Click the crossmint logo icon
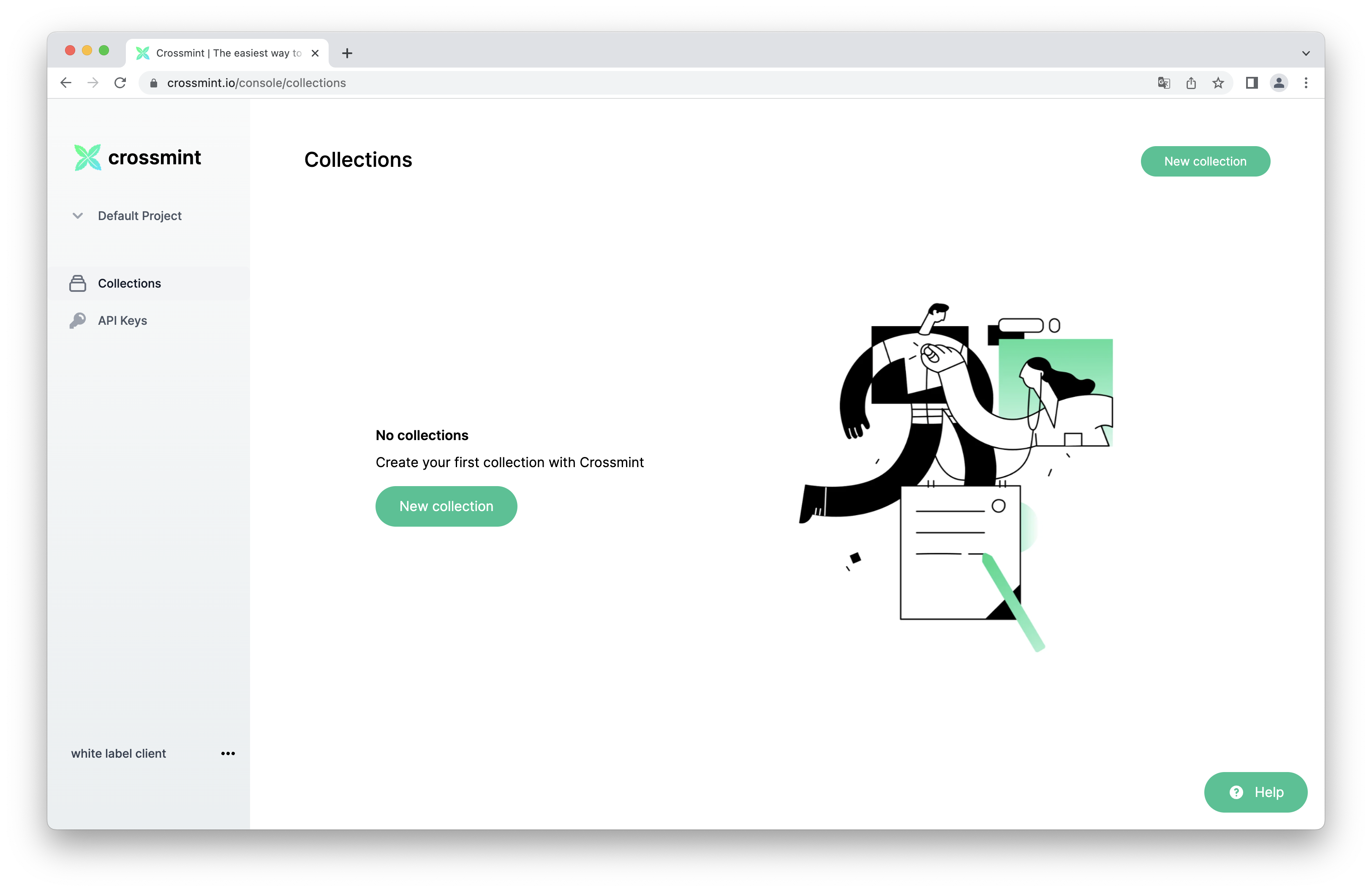The image size is (1372, 892). coord(87,157)
